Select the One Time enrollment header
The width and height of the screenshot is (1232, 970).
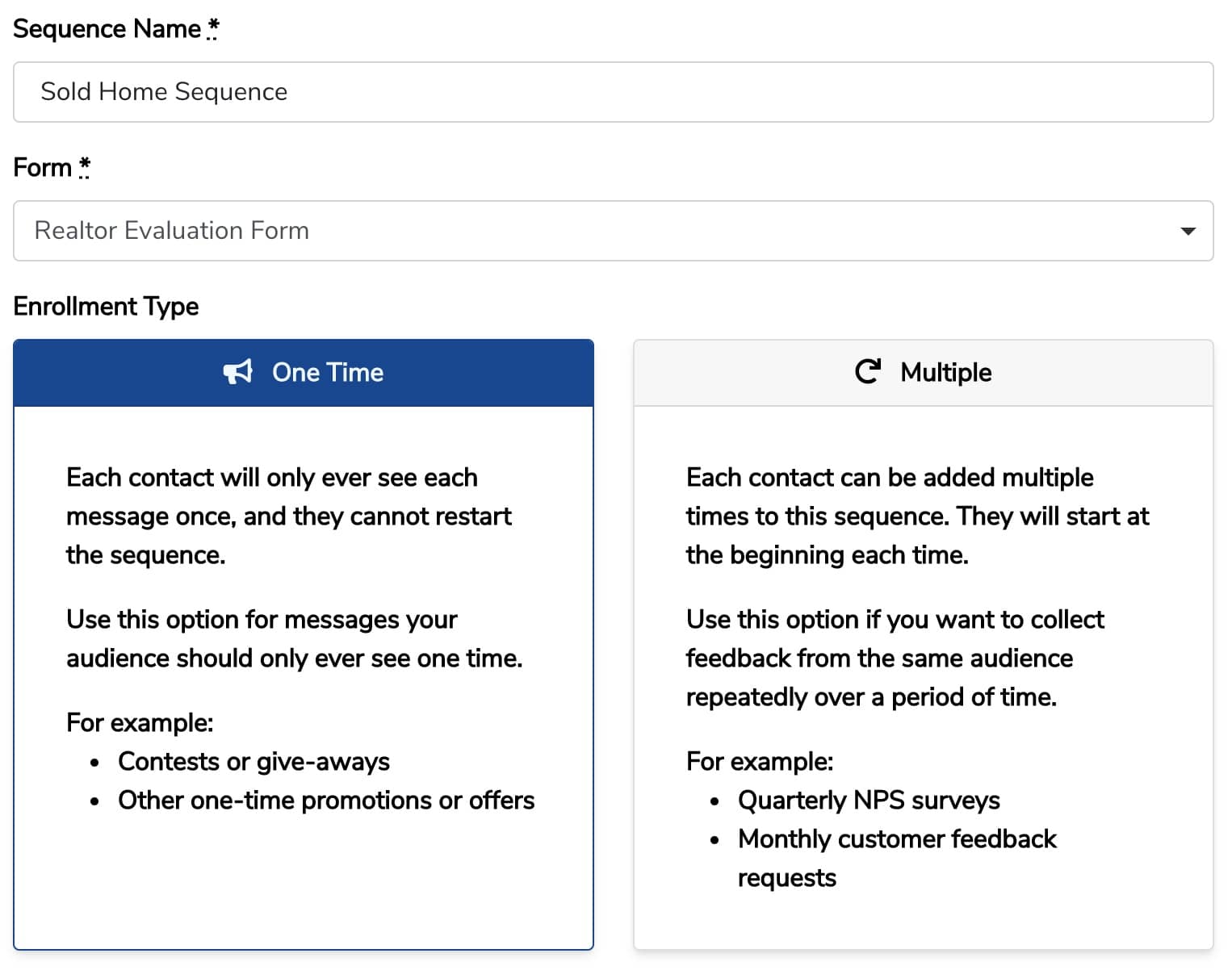pos(304,373)
